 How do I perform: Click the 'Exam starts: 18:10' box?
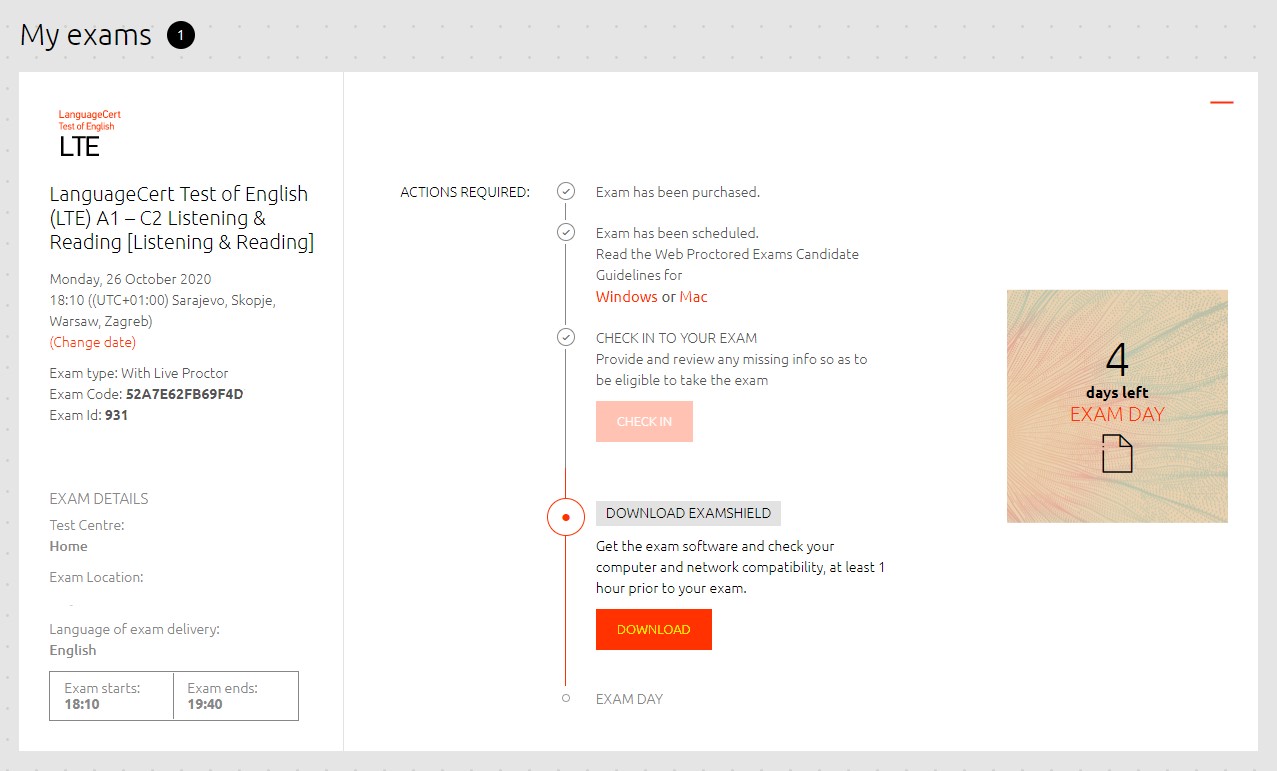pyautogui.click(x=112, y=696)
